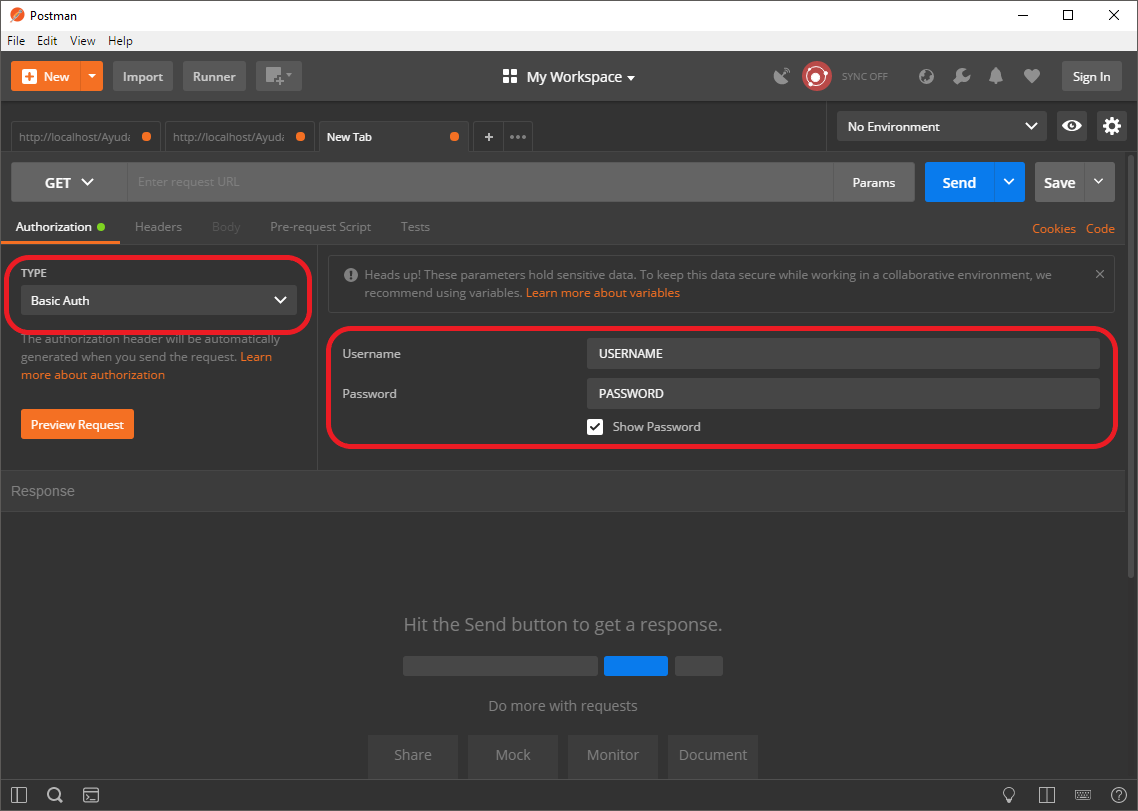Open the Cookies link
Image resolution: width=1138 pixels, height=811 pixels.
coord(1054,229)
